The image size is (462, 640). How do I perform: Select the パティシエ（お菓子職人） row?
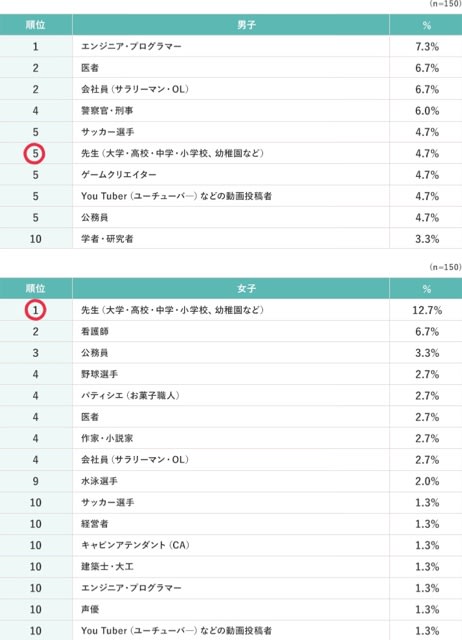pos(231,396)
